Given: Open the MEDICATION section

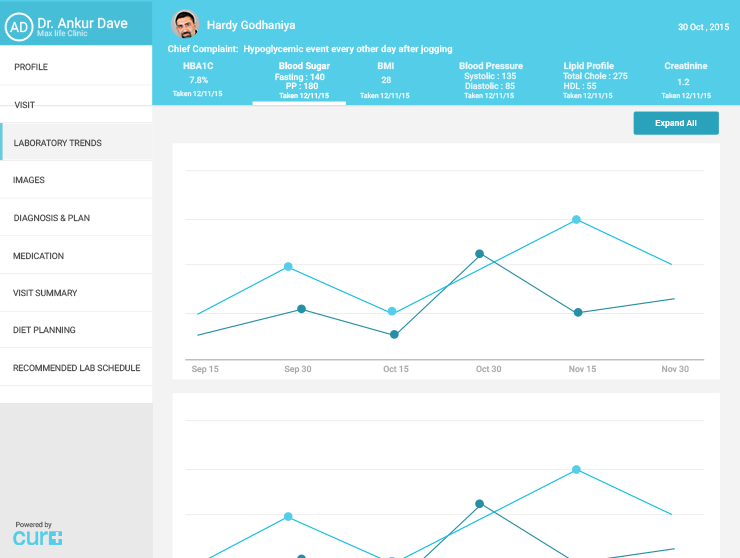Looking at the screenshot, I should [76, 255].
